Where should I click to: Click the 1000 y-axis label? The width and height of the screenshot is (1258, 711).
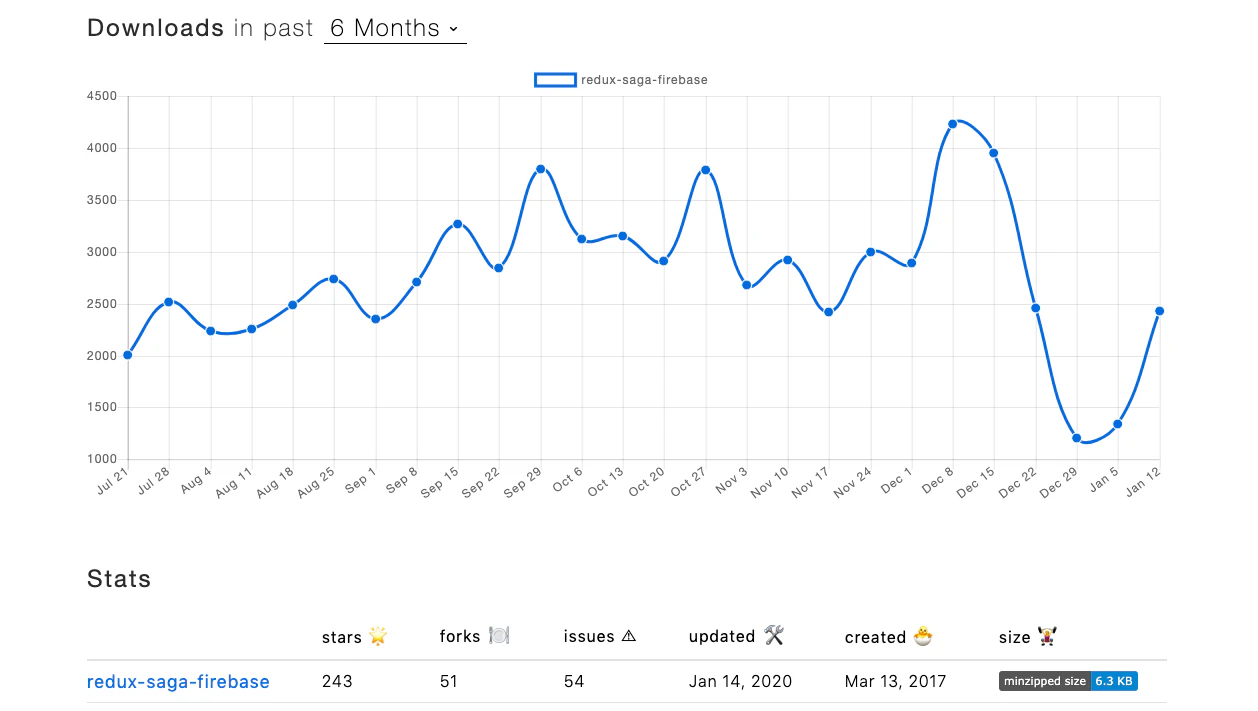(103, 459)
